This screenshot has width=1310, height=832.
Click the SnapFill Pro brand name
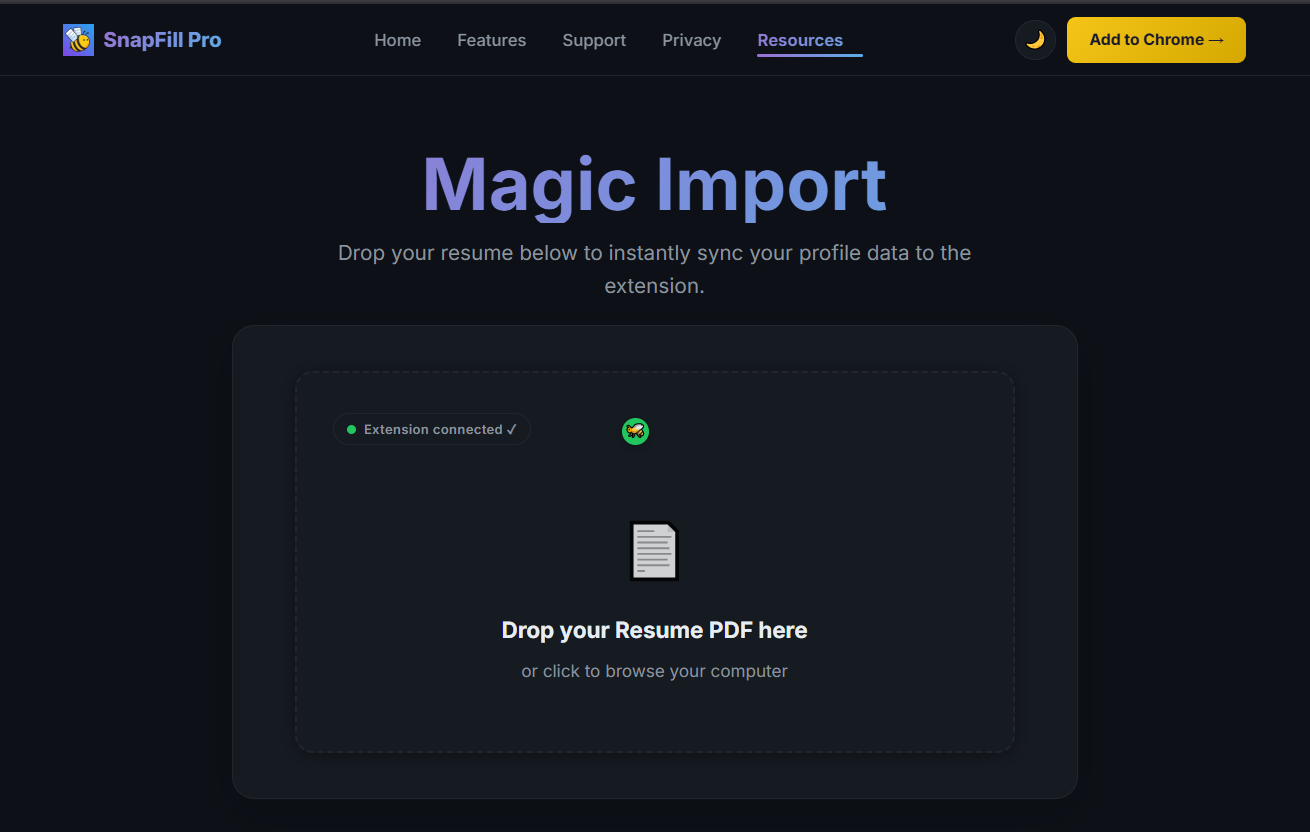click(162, 40)
